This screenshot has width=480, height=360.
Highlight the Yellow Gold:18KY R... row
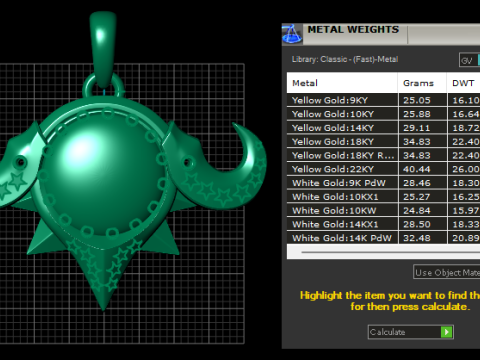tap(383, 155)
